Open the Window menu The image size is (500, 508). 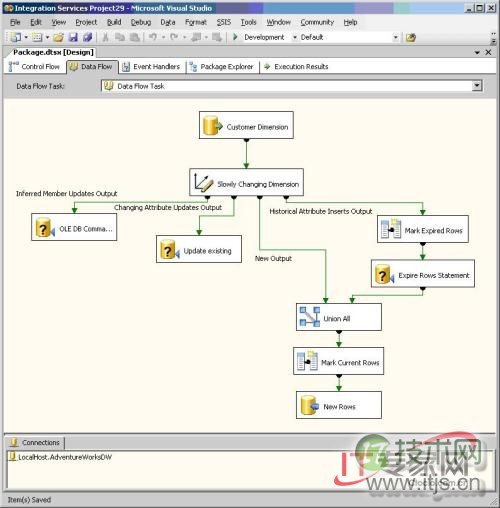278,22
